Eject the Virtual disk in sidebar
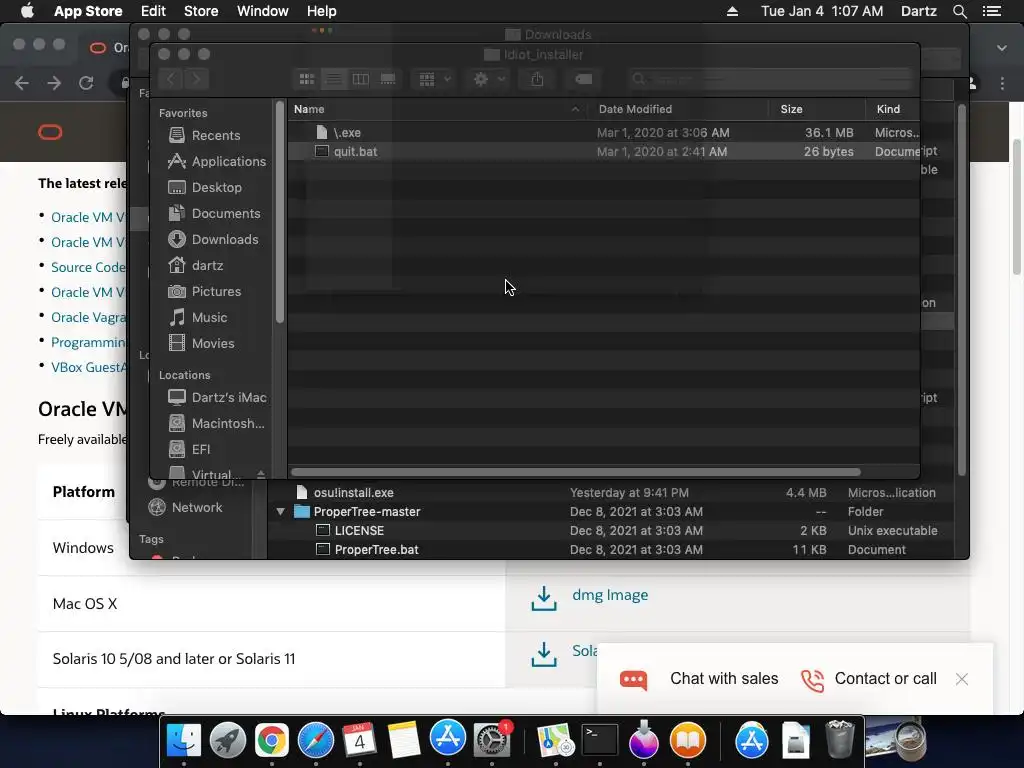The height and width of the screenshot is (768, 1024). click(261, 474)
